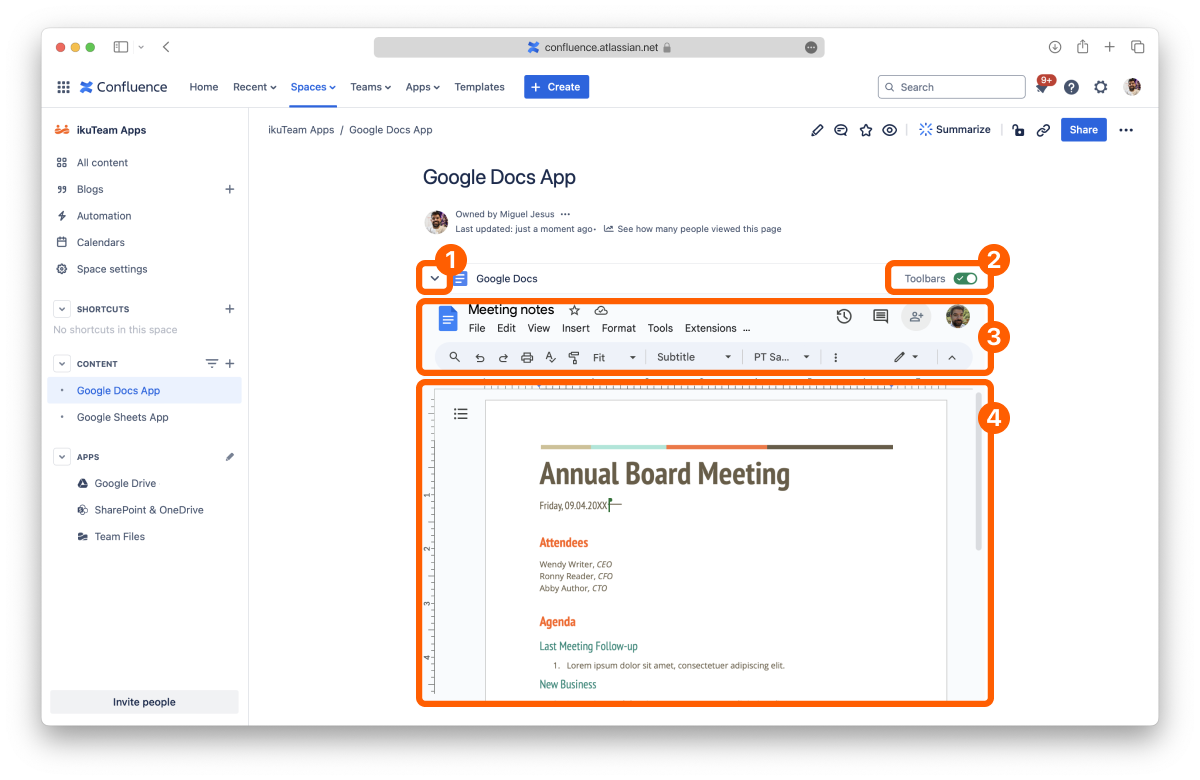Add a new blog with plus icon

(x=230, y=189)
